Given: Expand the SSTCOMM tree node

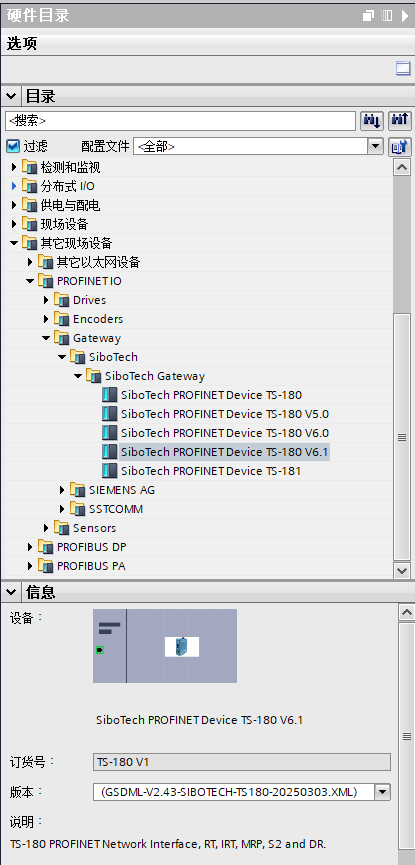Looking at the screenshot, I should coord(62,509).
